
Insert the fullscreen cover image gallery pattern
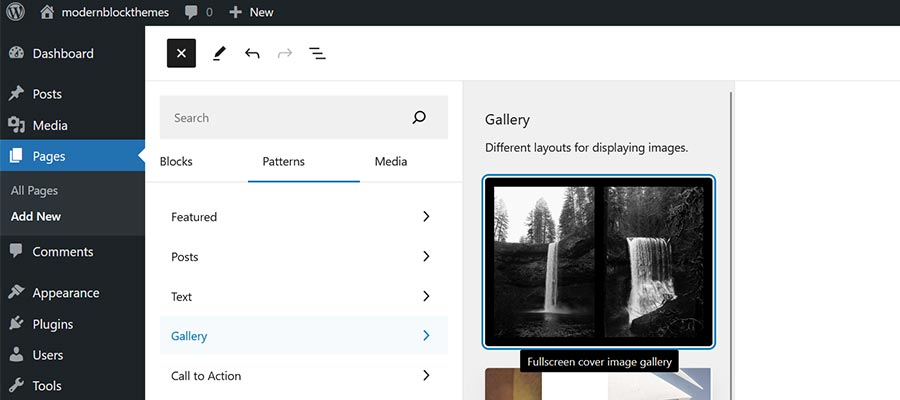(598, 262)
